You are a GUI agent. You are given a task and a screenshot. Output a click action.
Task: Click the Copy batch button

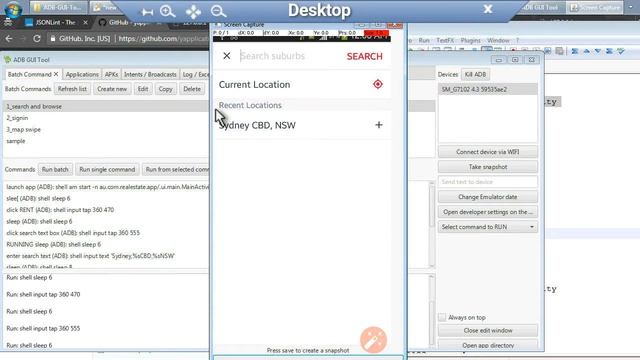165,89
